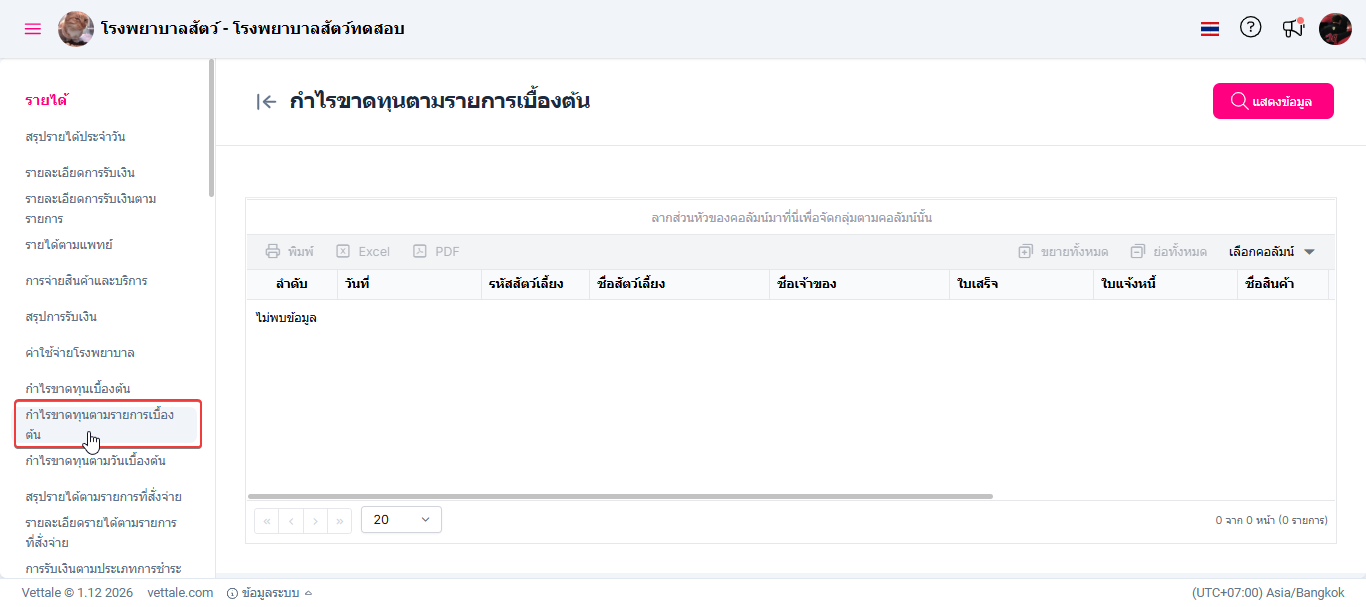This screenshot has height=607, width=1366.
Task: Open help question mark icon
Action: [1251, 28]
